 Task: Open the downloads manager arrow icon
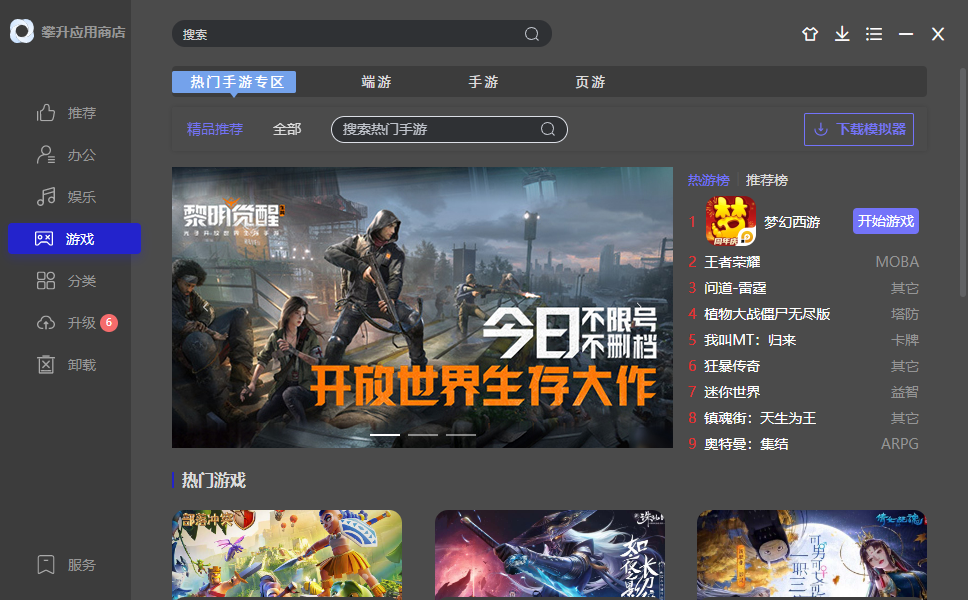842,34
